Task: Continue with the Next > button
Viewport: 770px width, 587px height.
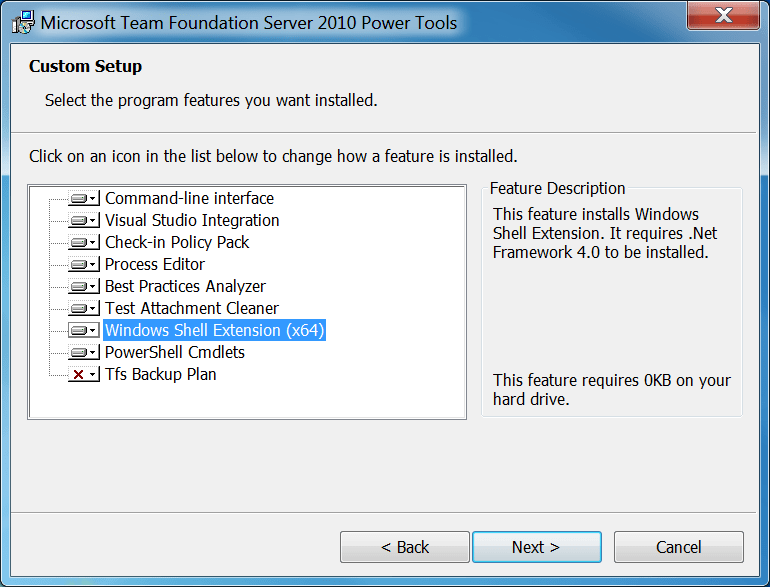Action: point(537,547)
